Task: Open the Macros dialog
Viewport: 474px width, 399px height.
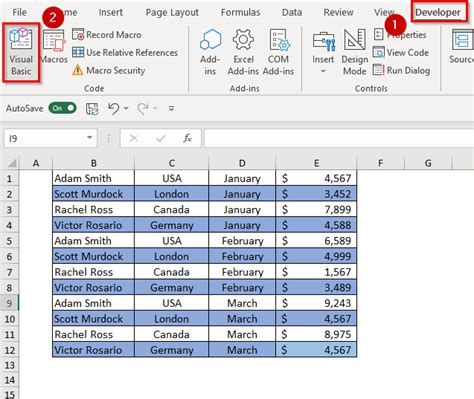Action: 54,47
